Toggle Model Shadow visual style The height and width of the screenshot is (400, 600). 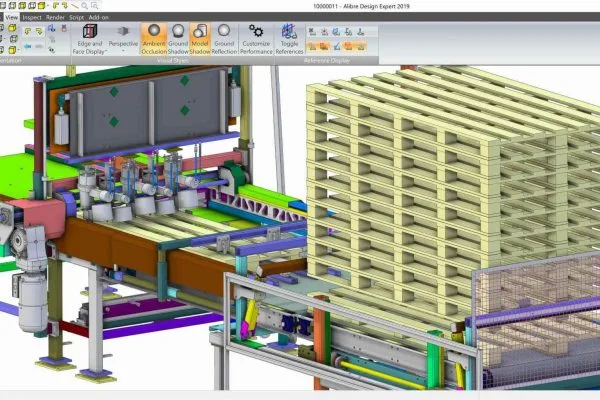pyautogui.click(x=199, y=39)
